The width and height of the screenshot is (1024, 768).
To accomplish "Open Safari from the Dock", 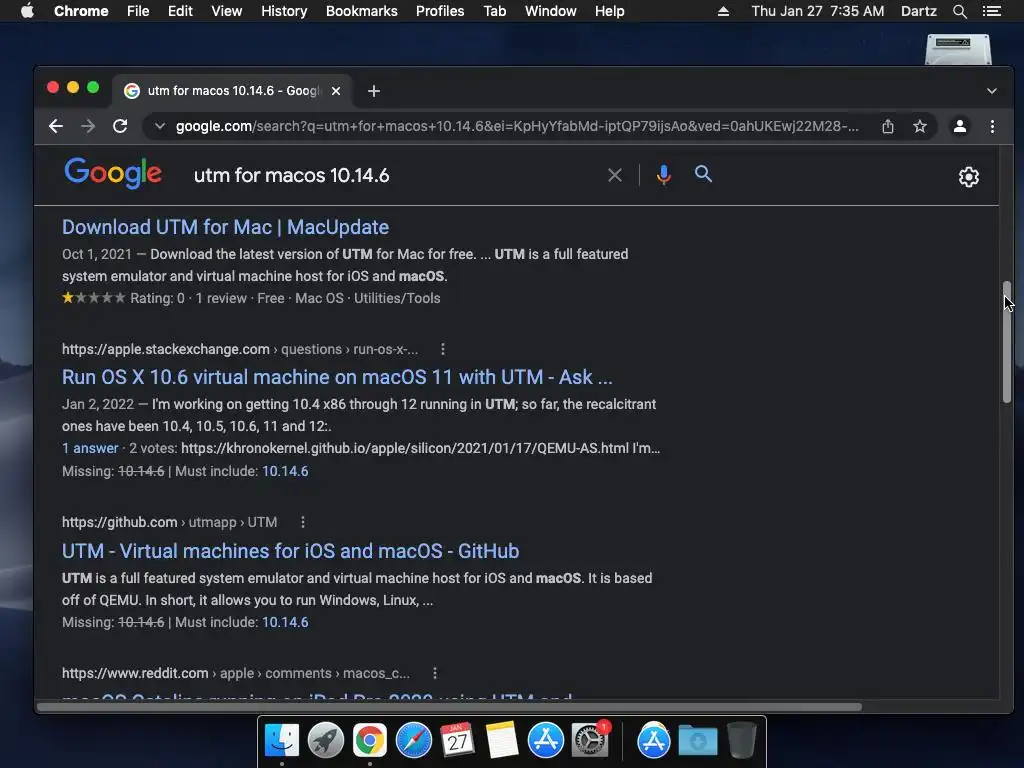I will [413, 741].
